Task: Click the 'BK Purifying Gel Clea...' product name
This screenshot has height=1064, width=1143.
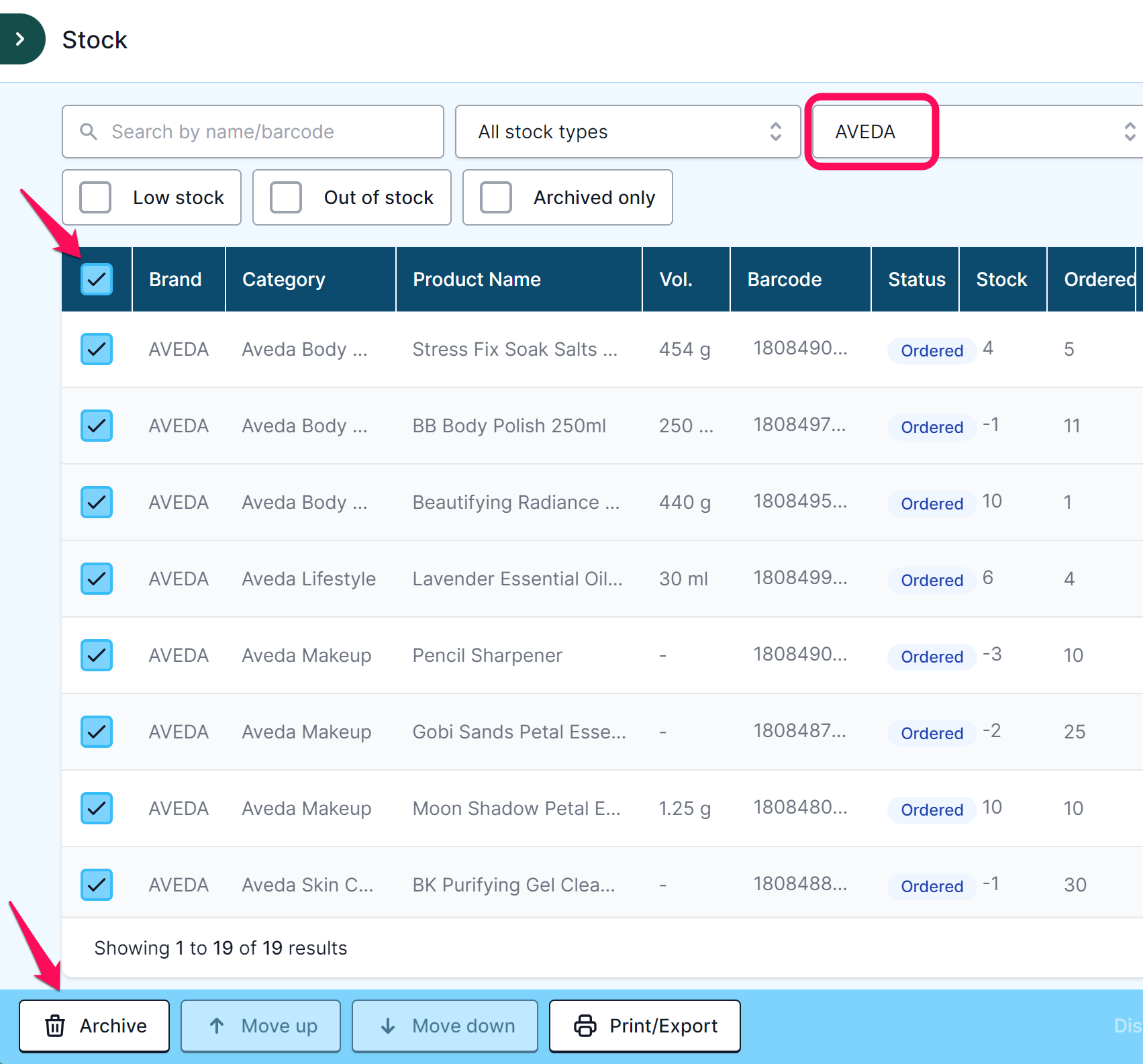Action: (513, 885)
